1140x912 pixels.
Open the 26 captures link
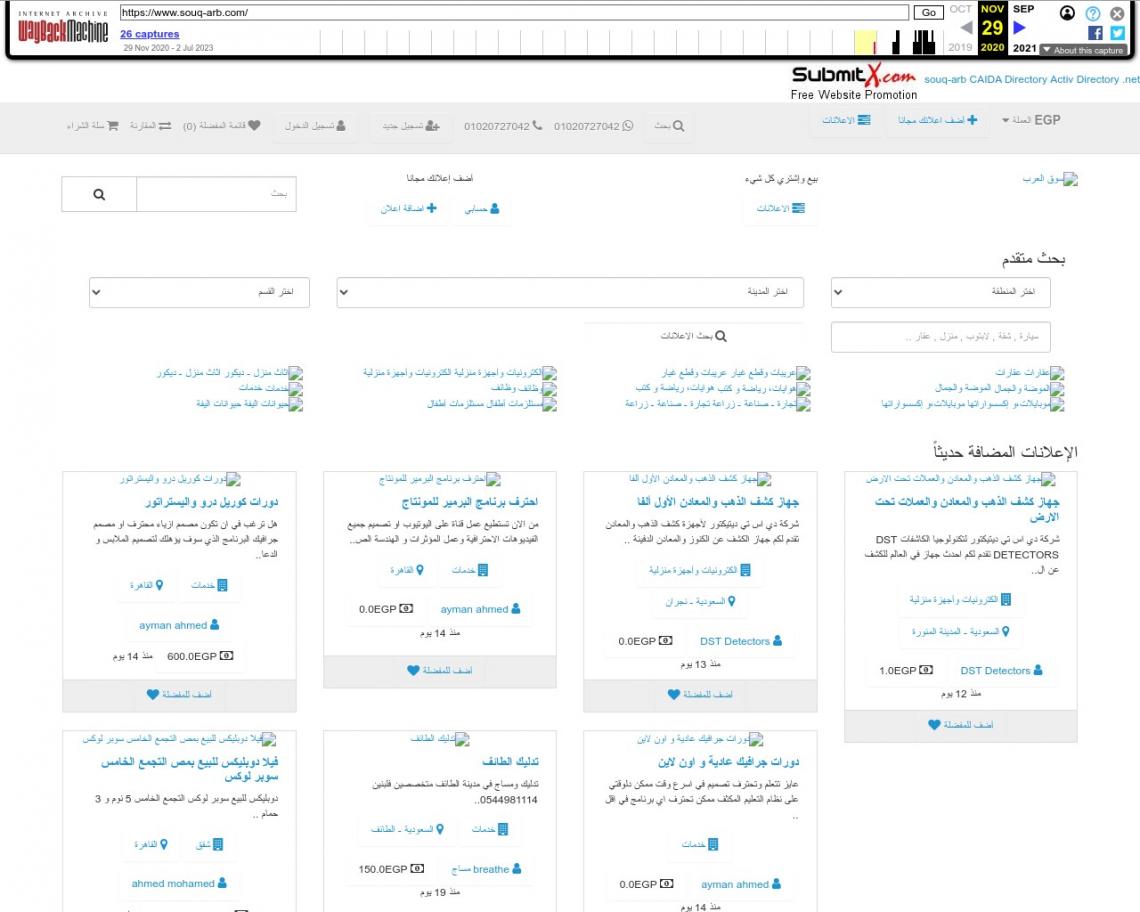pyautogui.click(x=150, y=33)
